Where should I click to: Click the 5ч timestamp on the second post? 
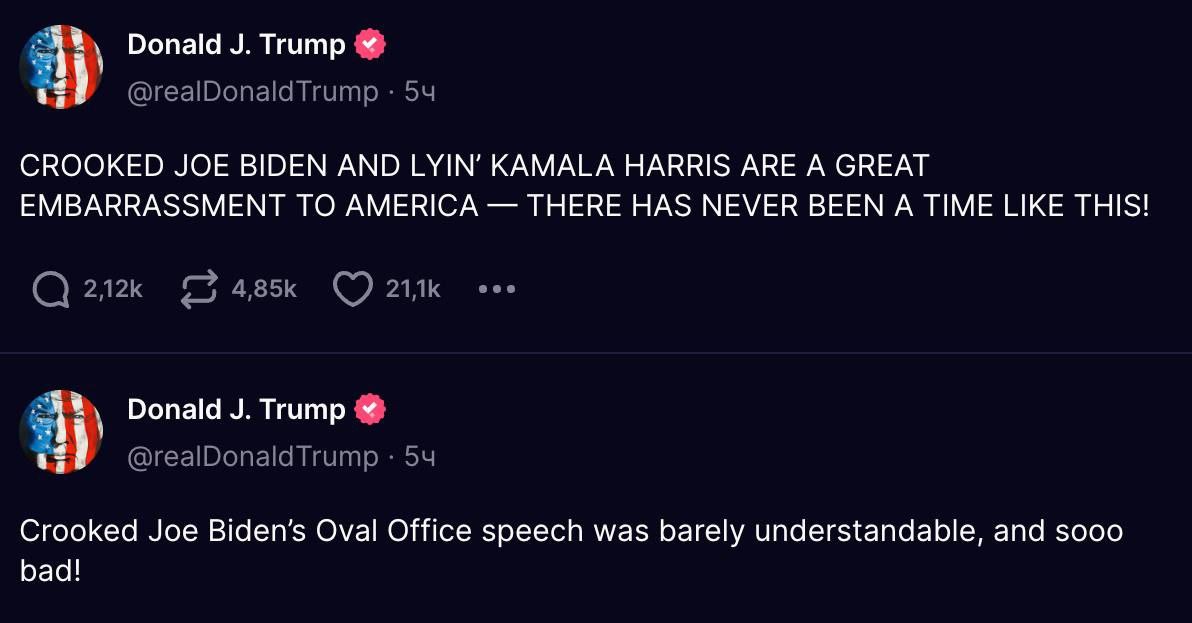(420, 457)
